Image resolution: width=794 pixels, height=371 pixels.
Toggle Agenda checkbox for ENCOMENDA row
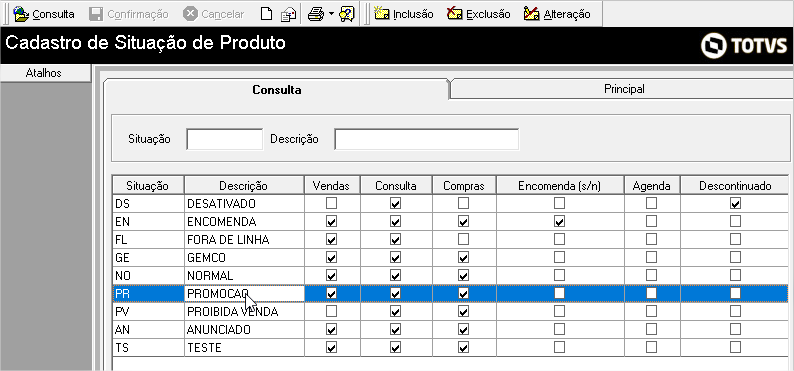651,221
